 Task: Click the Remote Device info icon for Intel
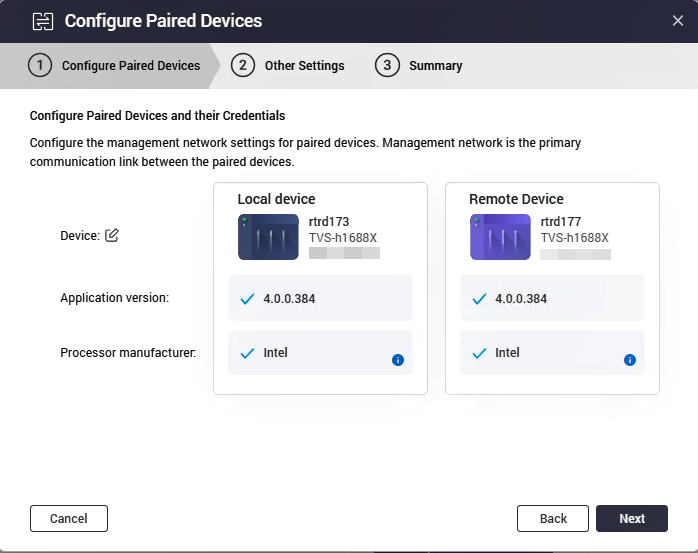[630, 360]
